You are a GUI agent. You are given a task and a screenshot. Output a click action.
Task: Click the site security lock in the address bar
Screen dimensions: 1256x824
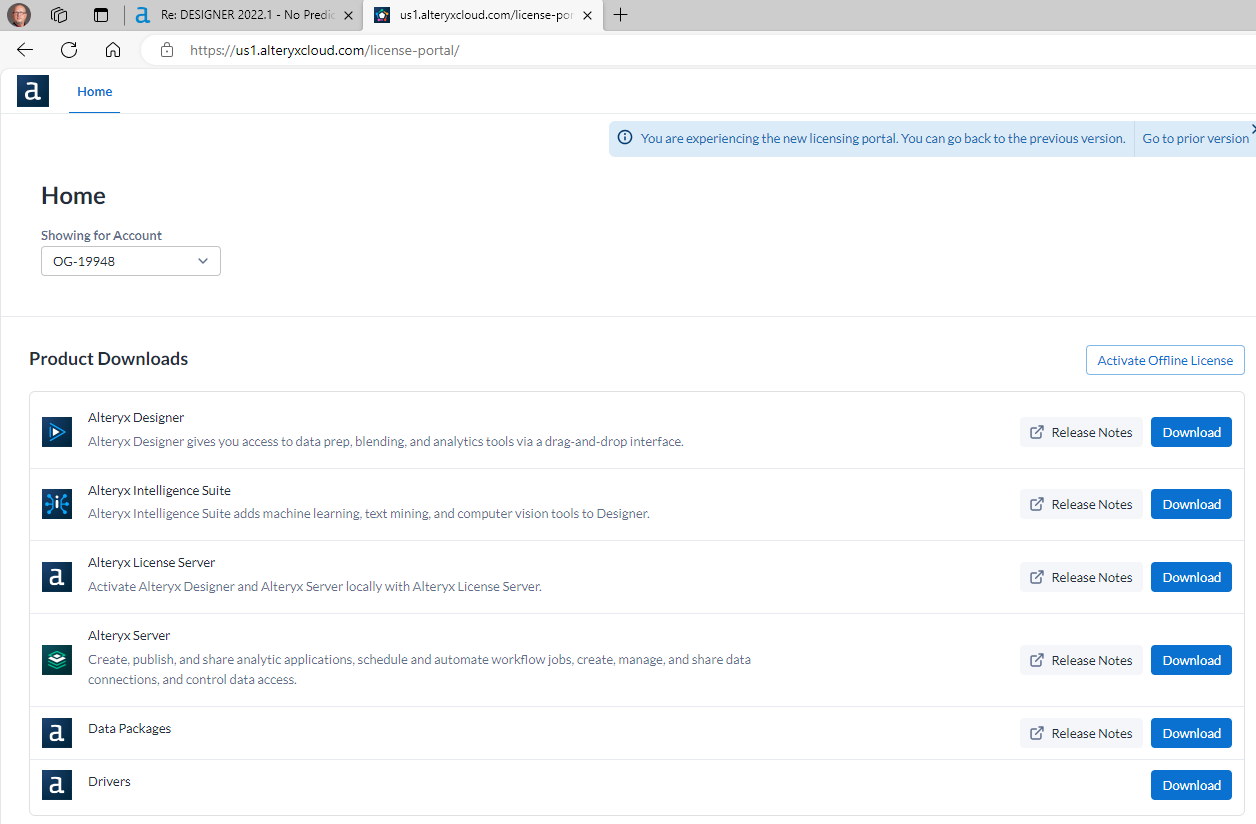pyautogui.click(x=166, y=49)
